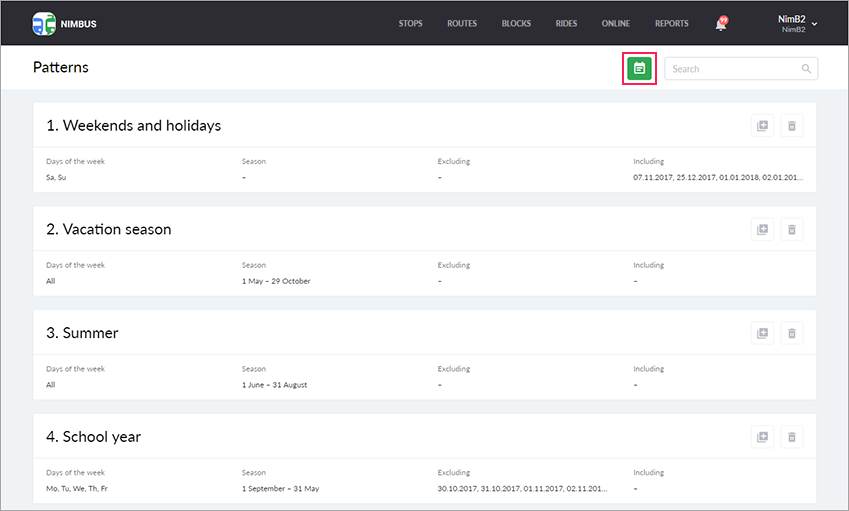The image size is (849, 511).
Task: Expand the NimB2 user menu arrow
Action: 814,24
